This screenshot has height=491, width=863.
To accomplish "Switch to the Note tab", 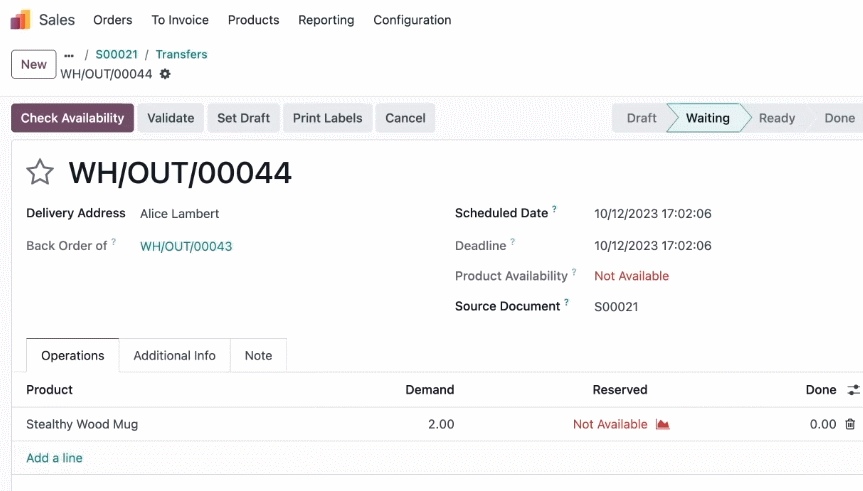I will tap(259, 356).
